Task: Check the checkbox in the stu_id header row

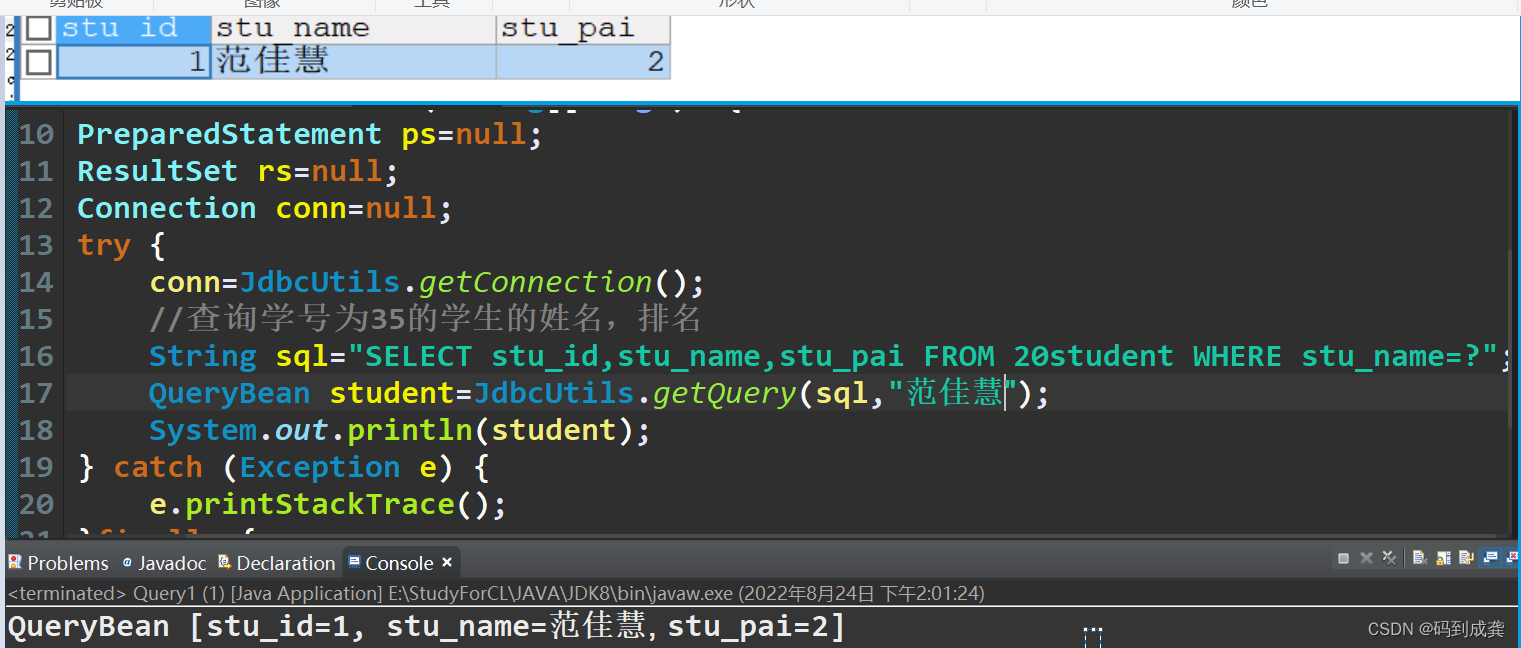Action: coord(38,28)
